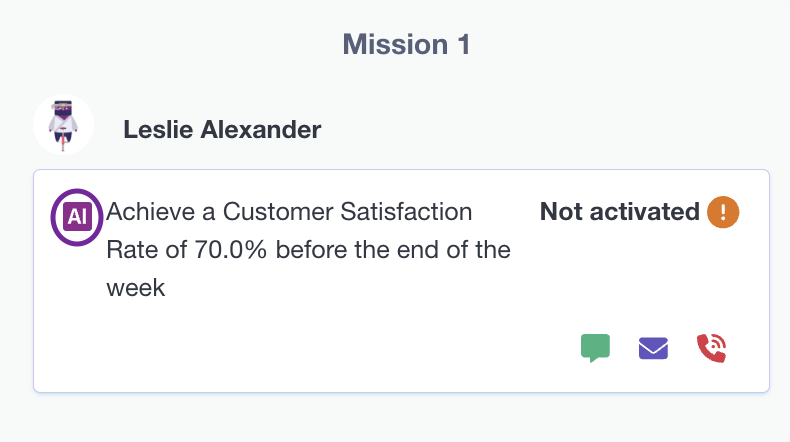Click the orange exclamation warning icon
Viewport: 790px width, 442px height.
pyautogui.click(x=723, y=212)
